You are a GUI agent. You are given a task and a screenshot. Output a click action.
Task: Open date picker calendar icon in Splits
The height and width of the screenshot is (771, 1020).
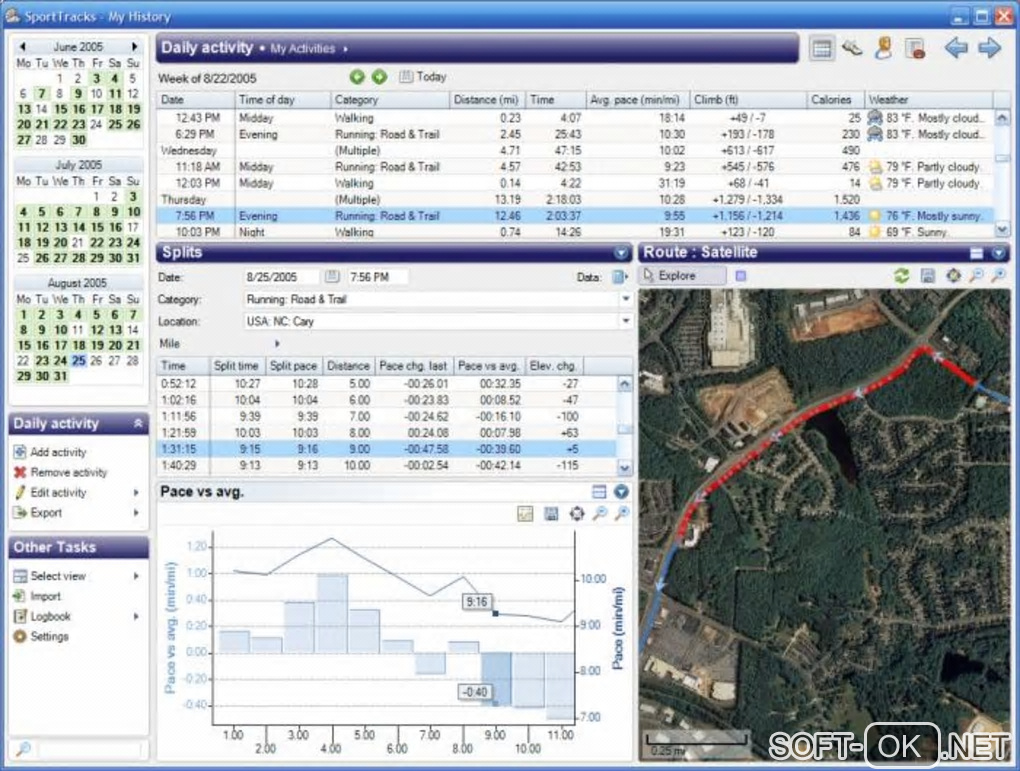coord(332,277)
